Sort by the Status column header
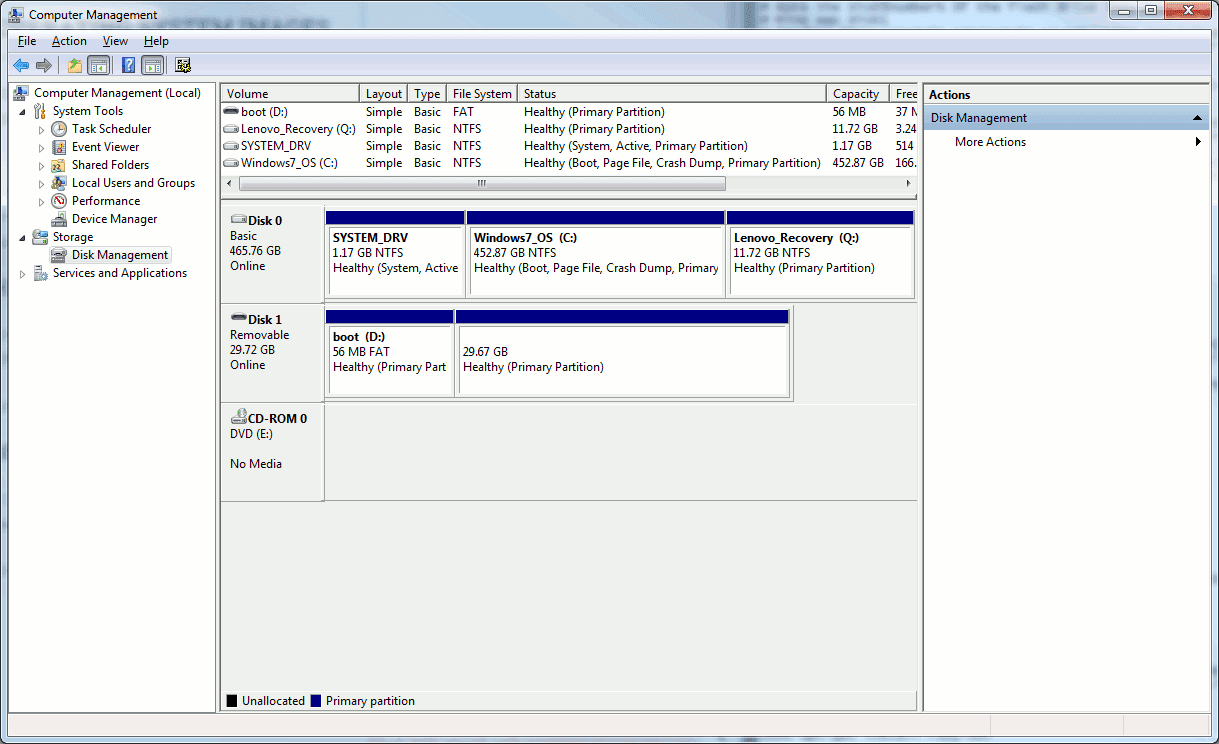Viewport: 1219px width, 744px height. (x=672, y=94)
